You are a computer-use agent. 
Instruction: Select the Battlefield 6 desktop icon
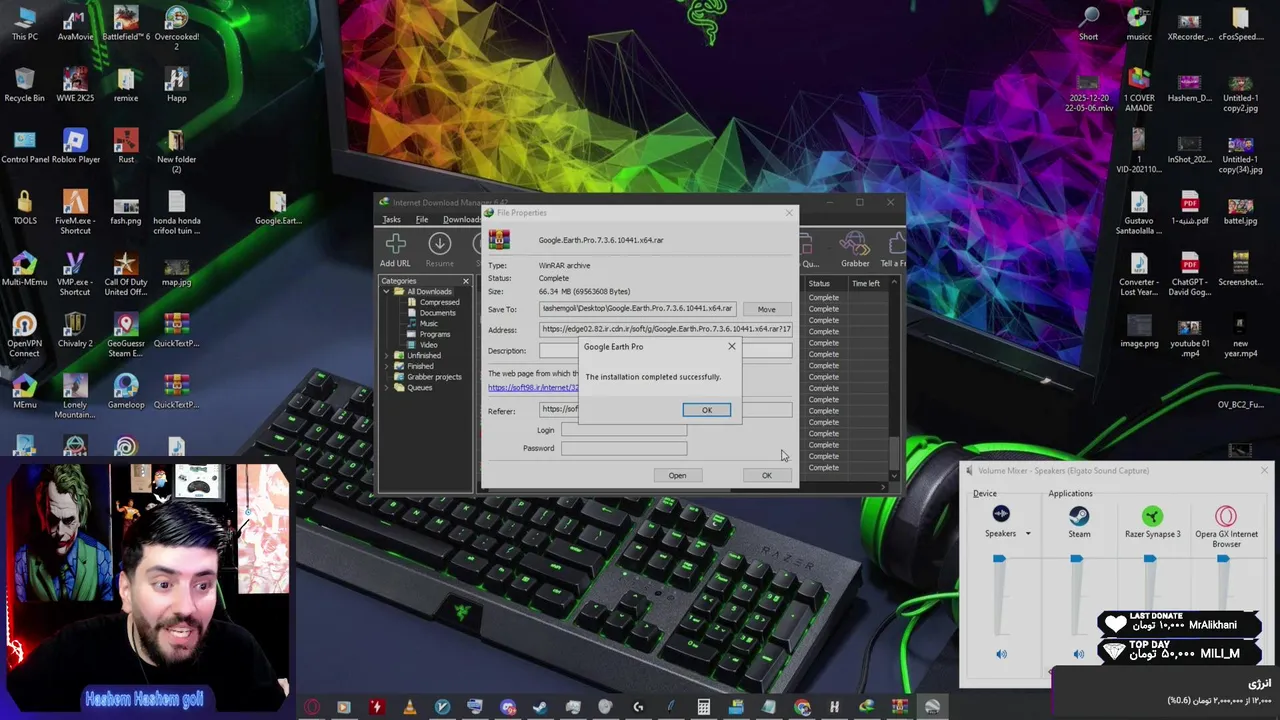coord(126,25)
